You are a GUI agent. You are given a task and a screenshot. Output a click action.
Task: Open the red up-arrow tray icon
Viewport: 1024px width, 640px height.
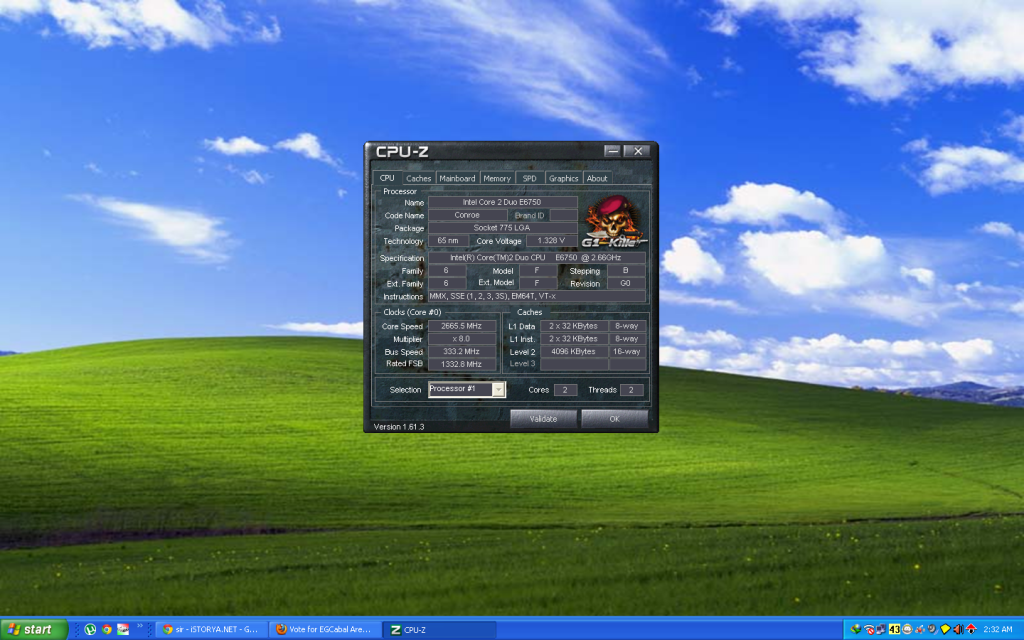pos(971,630)
